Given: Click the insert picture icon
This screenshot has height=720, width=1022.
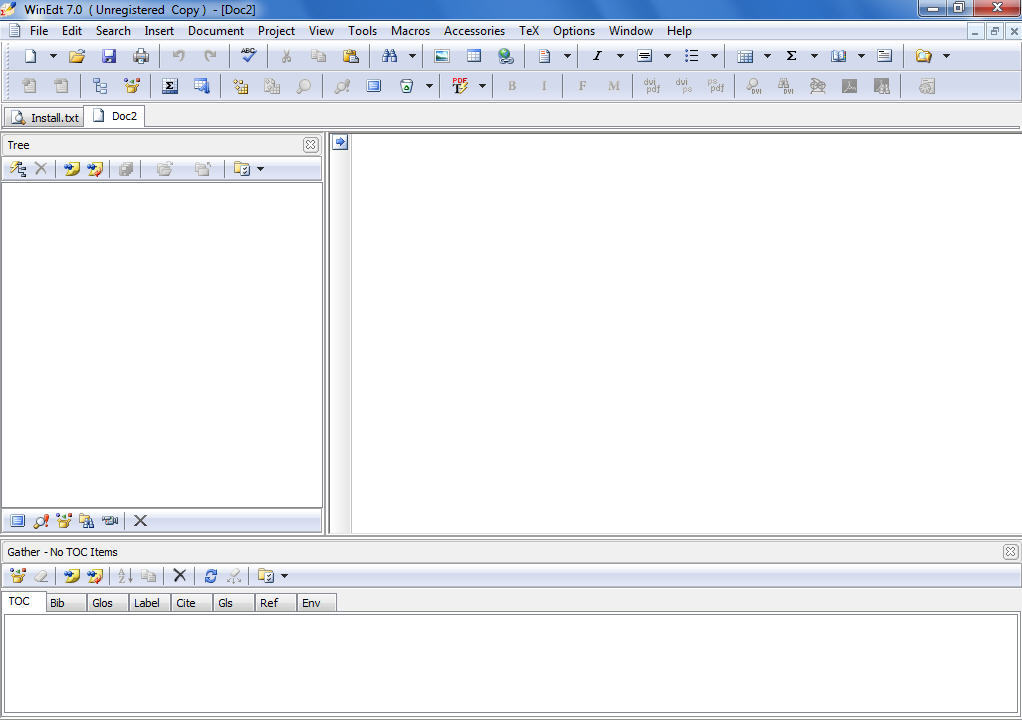Looking at the screenshot, I should point(442,56).
